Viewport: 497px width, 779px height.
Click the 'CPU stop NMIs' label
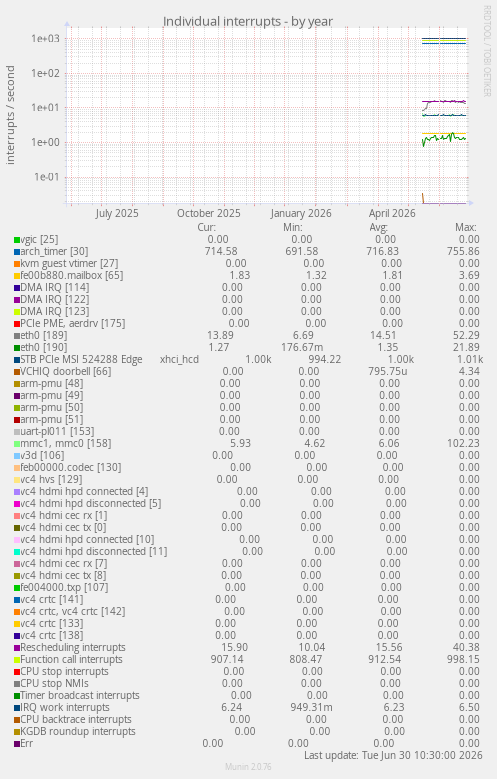pyautogui.click(x=54, y=684)
